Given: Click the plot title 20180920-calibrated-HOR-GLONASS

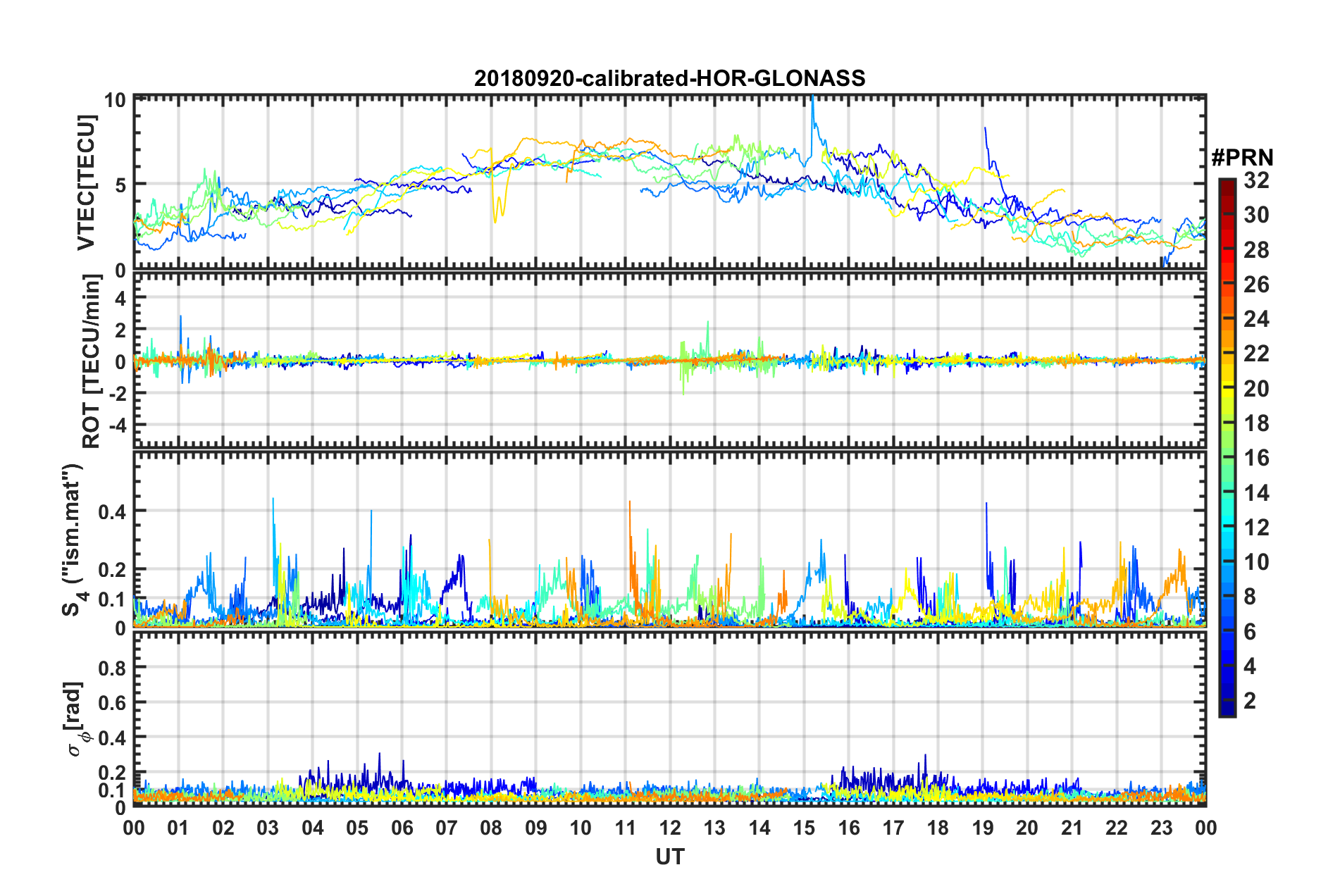Looking at the screenshot, I should coord(669,78).
